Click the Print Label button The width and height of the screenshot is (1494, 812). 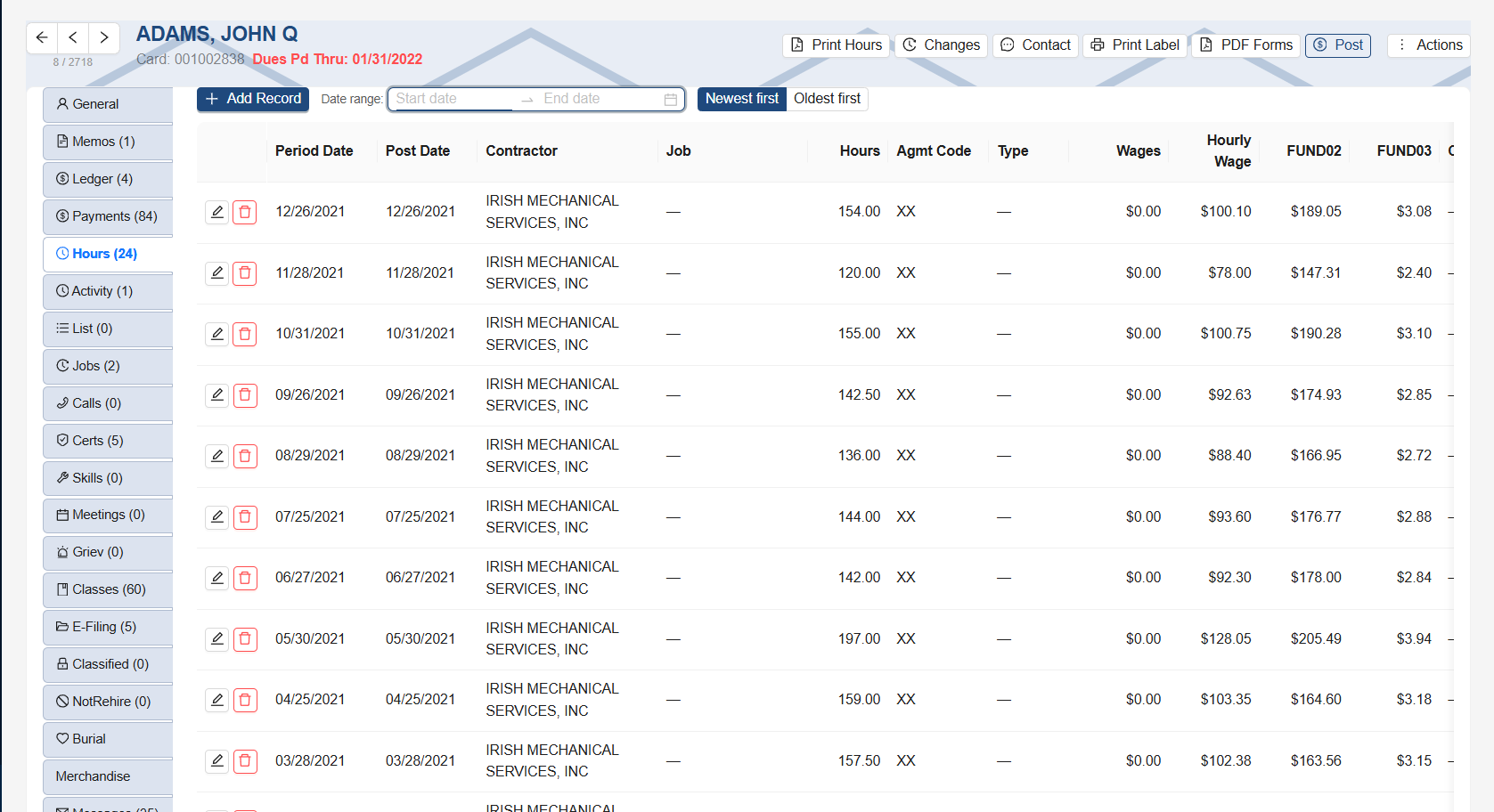1135,45
